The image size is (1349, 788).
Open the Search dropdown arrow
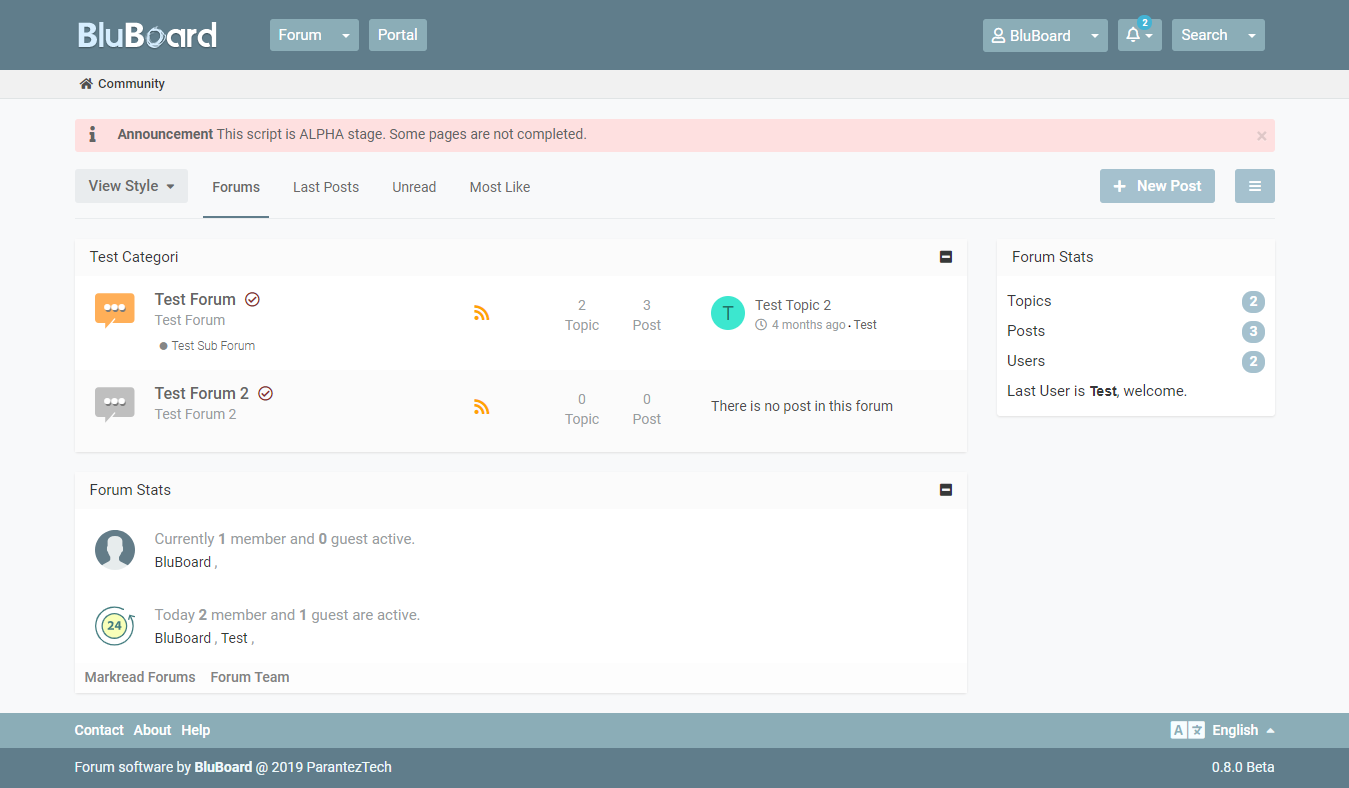coord(1252,35)
